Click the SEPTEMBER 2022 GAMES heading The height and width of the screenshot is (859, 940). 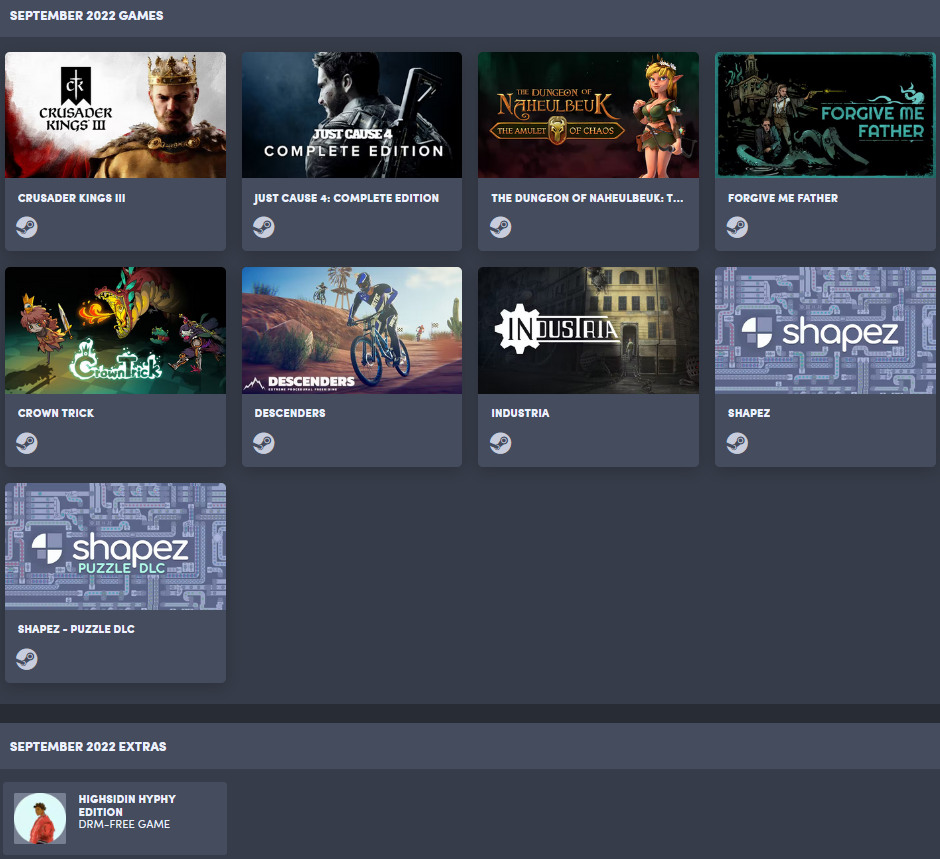(x=86, y=16)
